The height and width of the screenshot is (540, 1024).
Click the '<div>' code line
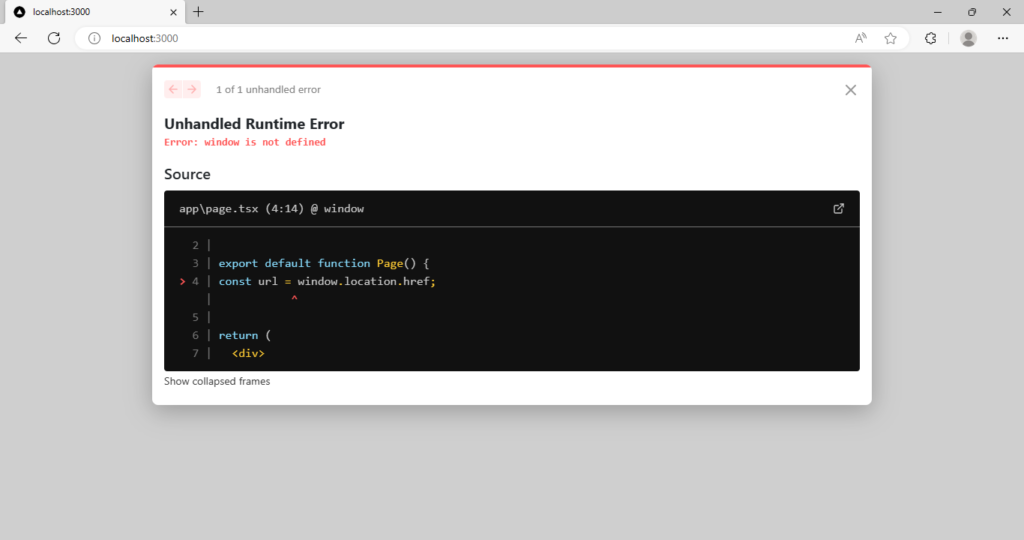[248, 353]
